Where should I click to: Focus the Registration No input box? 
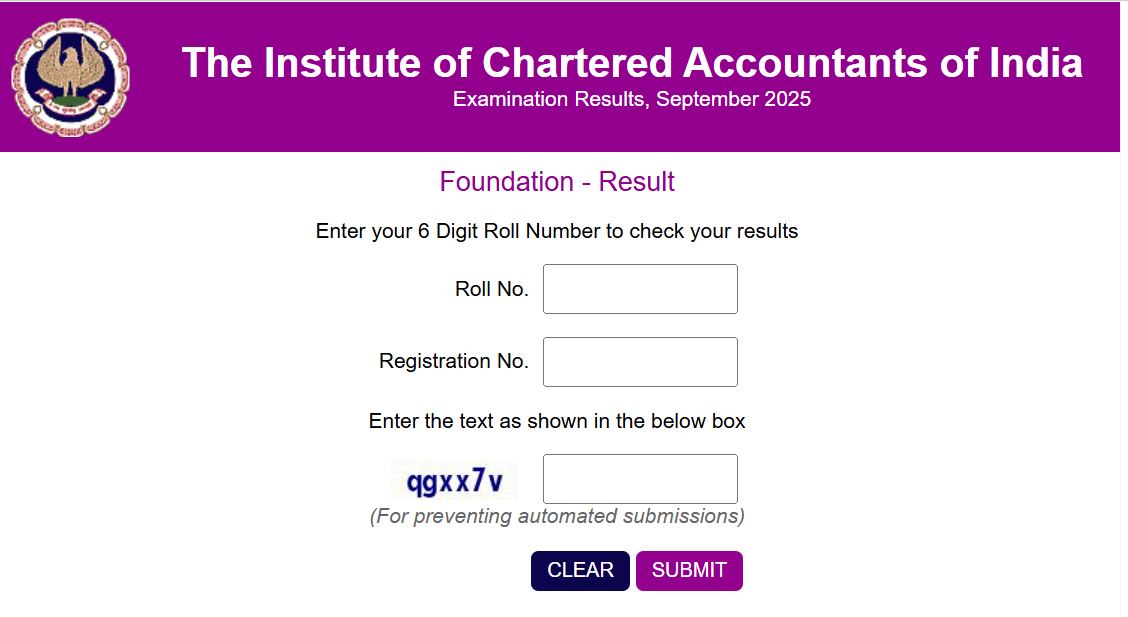click(x=639, y=361)
